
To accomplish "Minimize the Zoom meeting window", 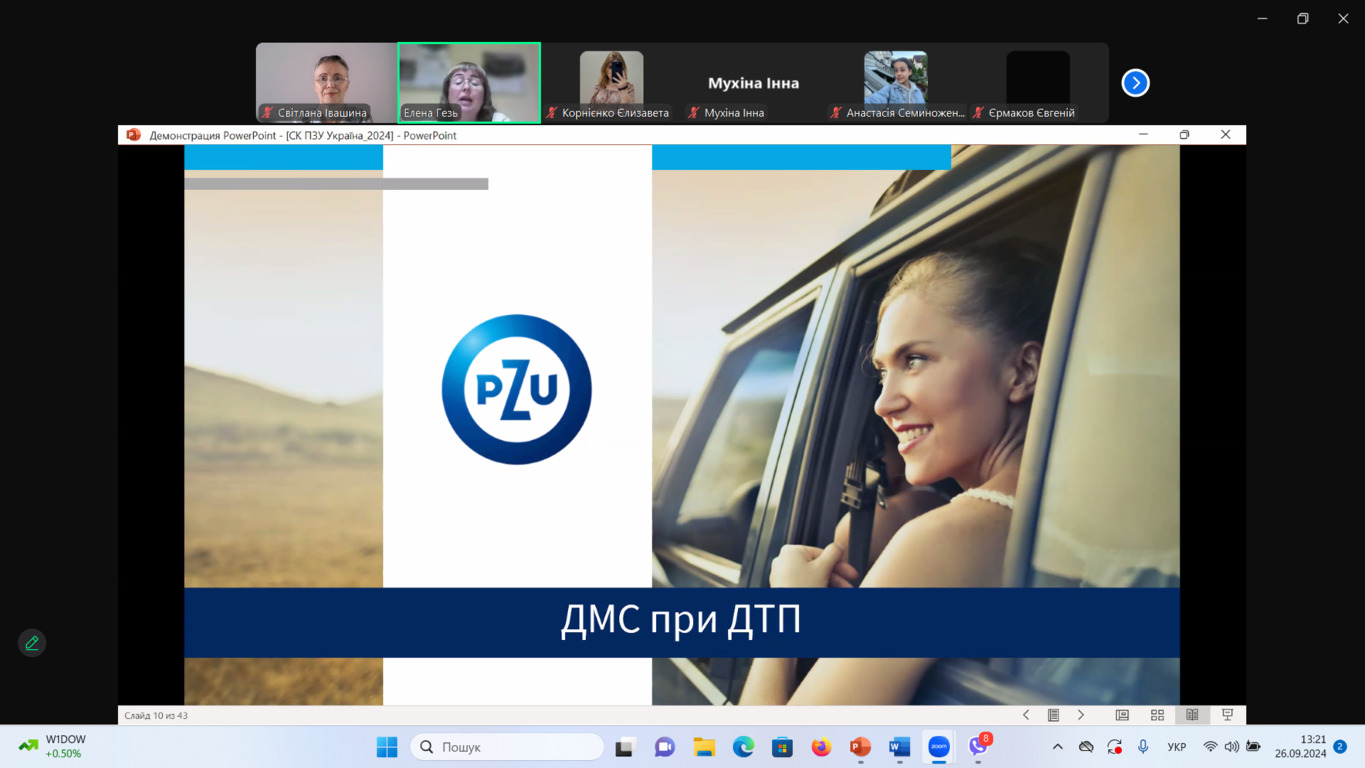I will point(1263,18).
